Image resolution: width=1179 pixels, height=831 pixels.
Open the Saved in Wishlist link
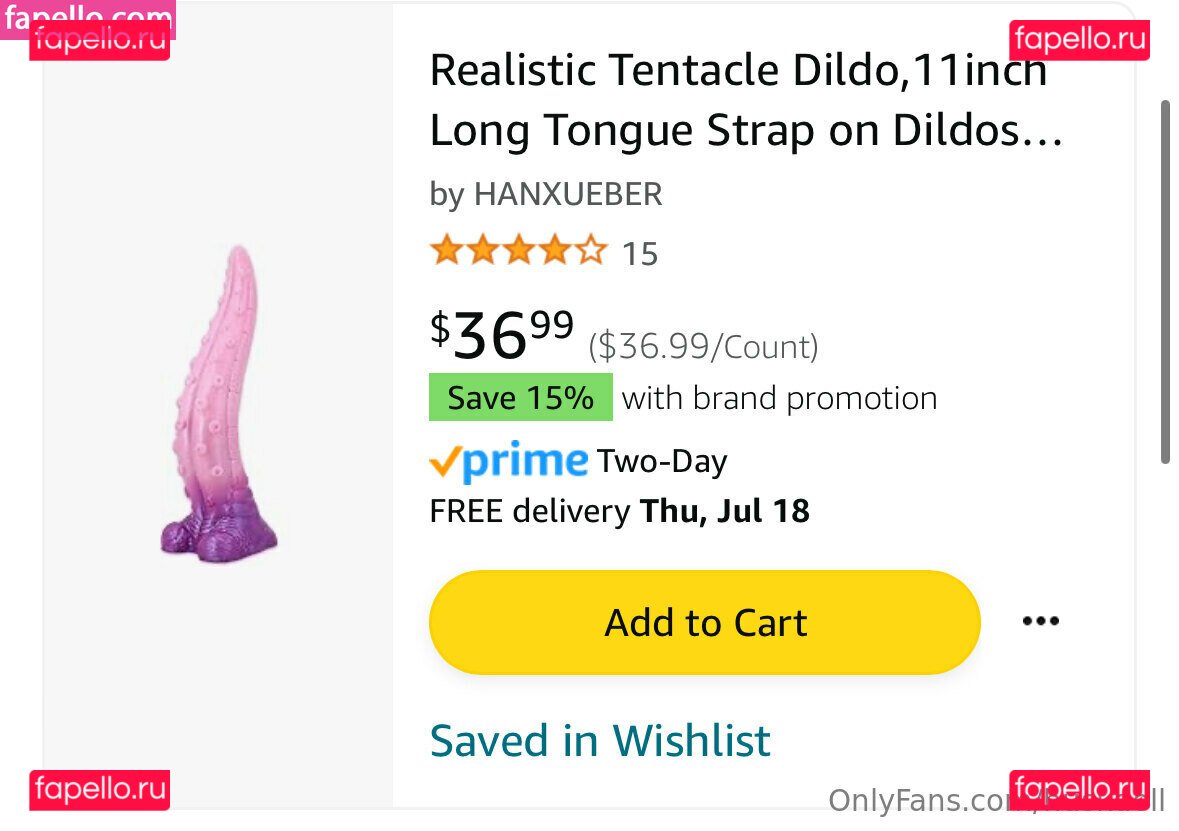coord(600,741)
